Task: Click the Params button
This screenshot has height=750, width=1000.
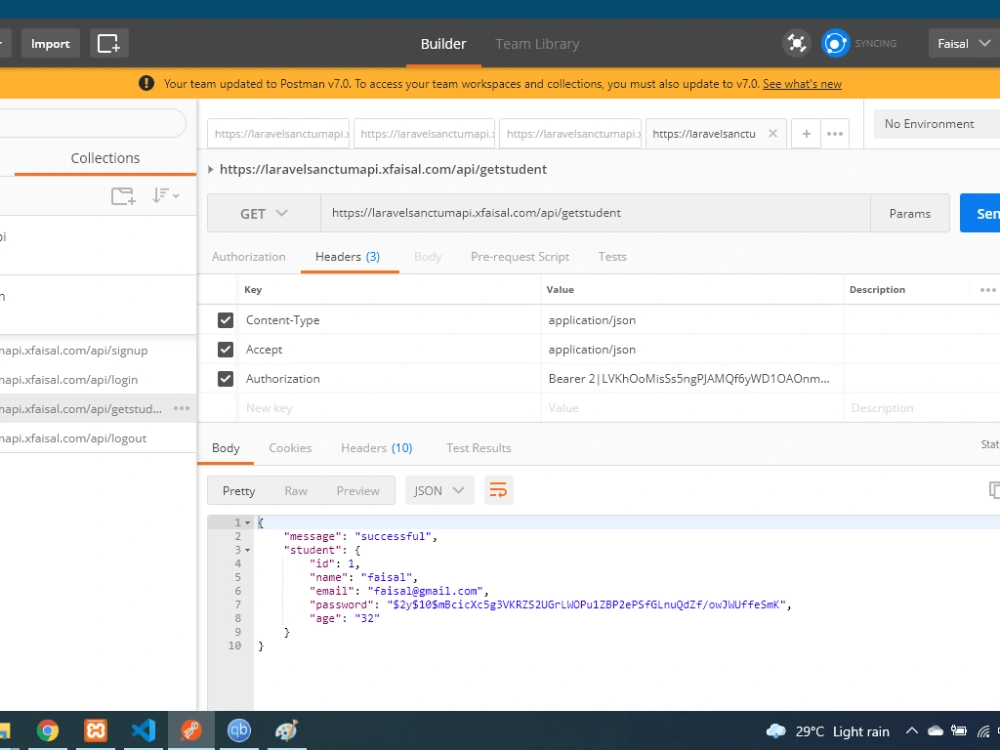Action: pos(909,213)
